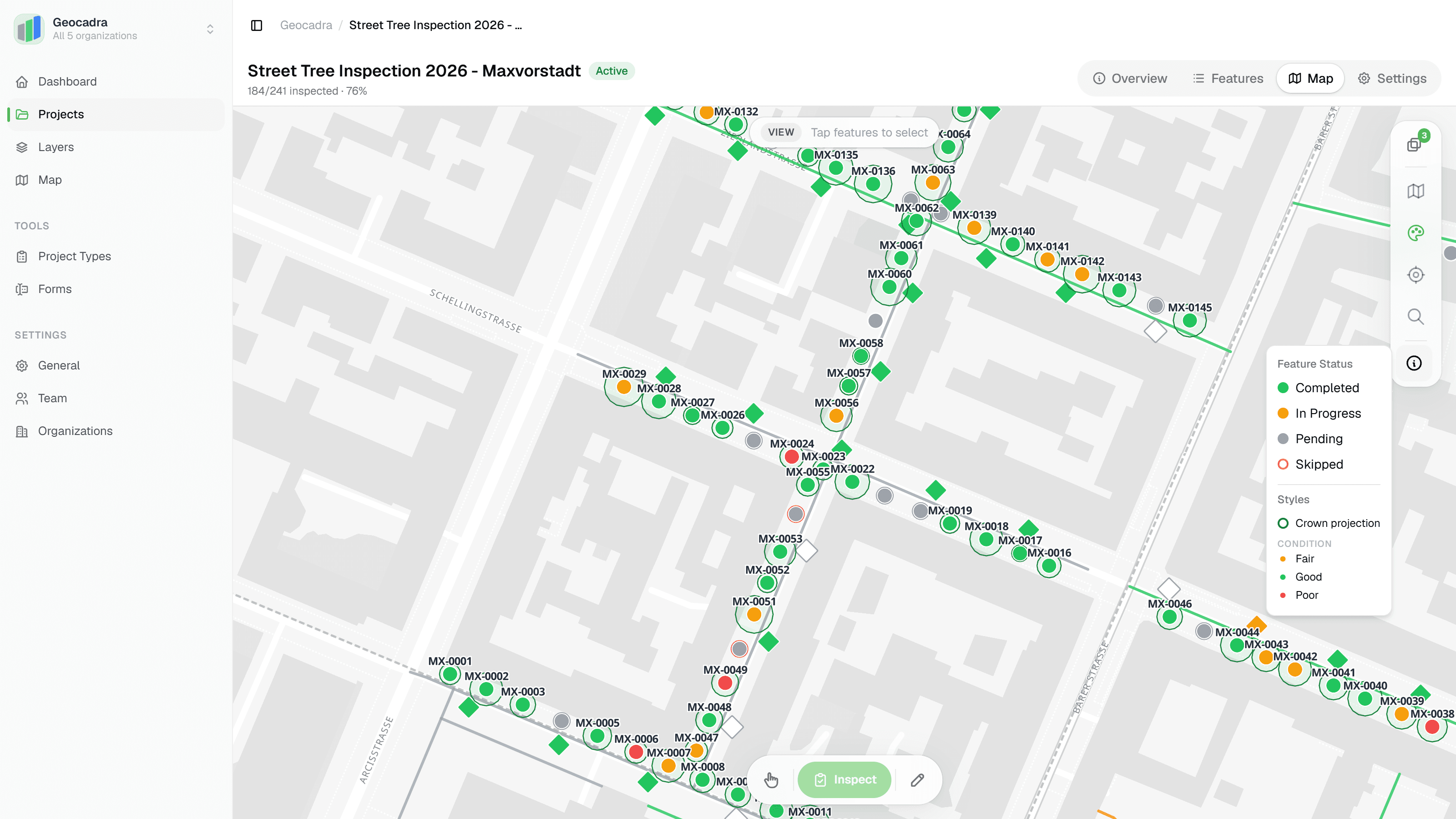The image size is (1456, 819).
Task: Open the style palette icon
Action: coord(1416,233)
